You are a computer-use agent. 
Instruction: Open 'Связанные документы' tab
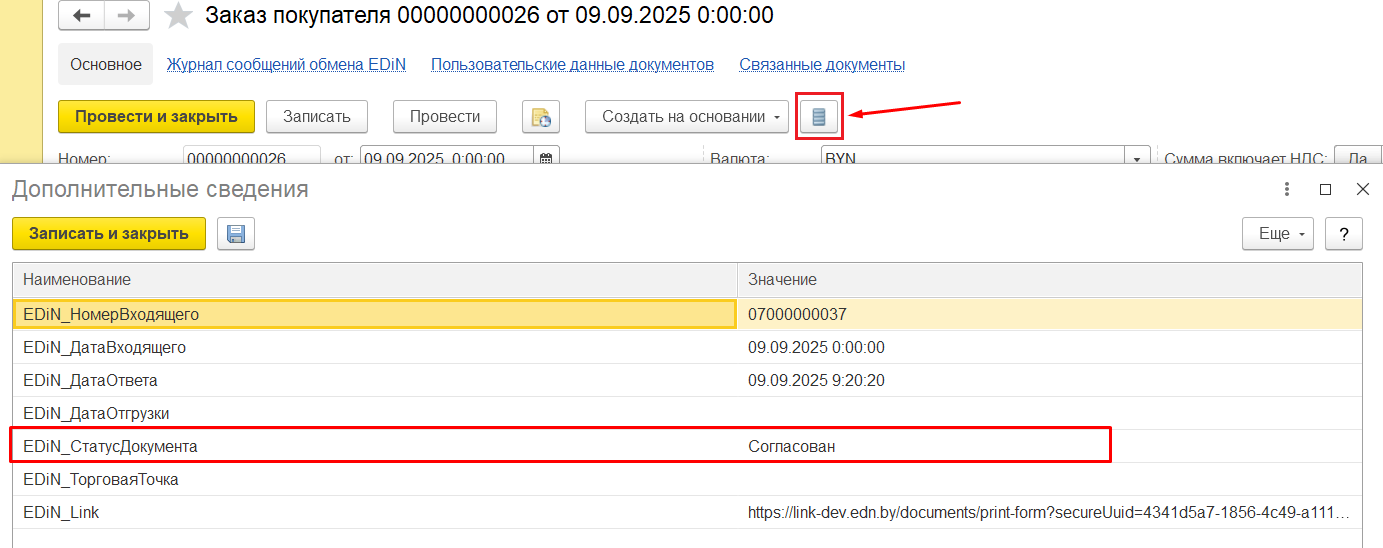[x=822, y=64]
